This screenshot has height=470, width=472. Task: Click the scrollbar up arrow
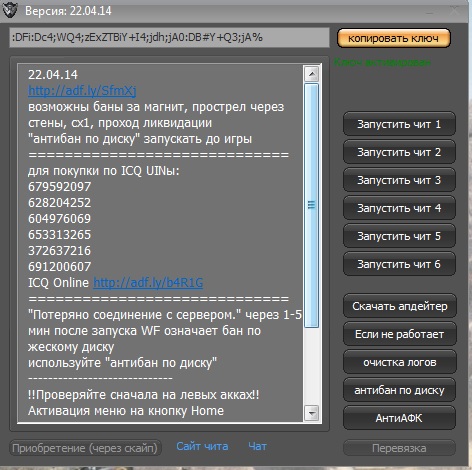tap(312, 74)
